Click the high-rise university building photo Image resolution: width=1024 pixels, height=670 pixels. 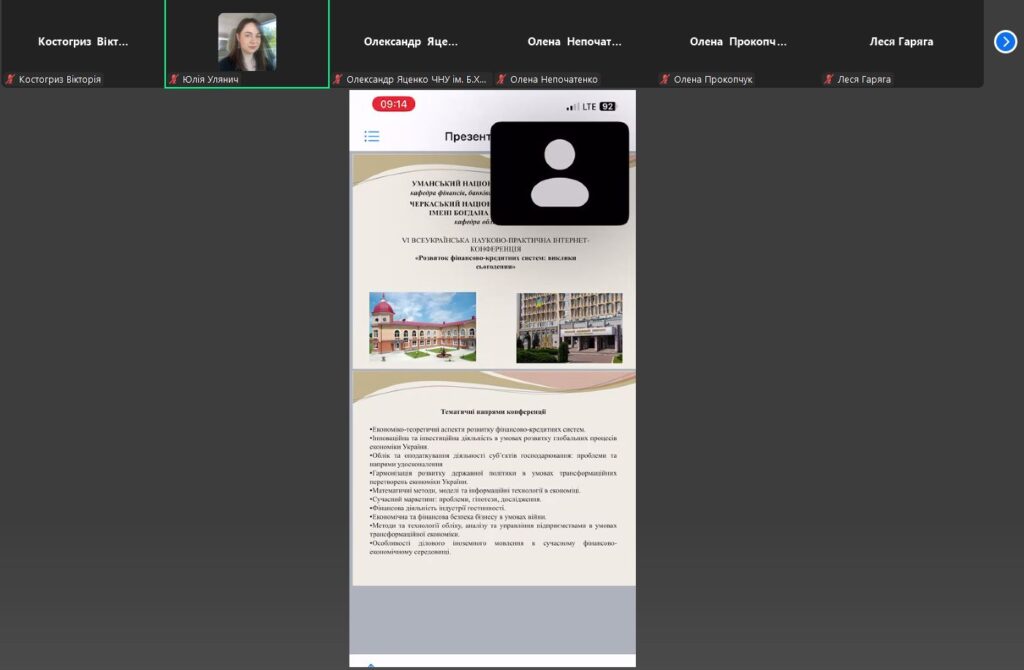tap(569, 327)
